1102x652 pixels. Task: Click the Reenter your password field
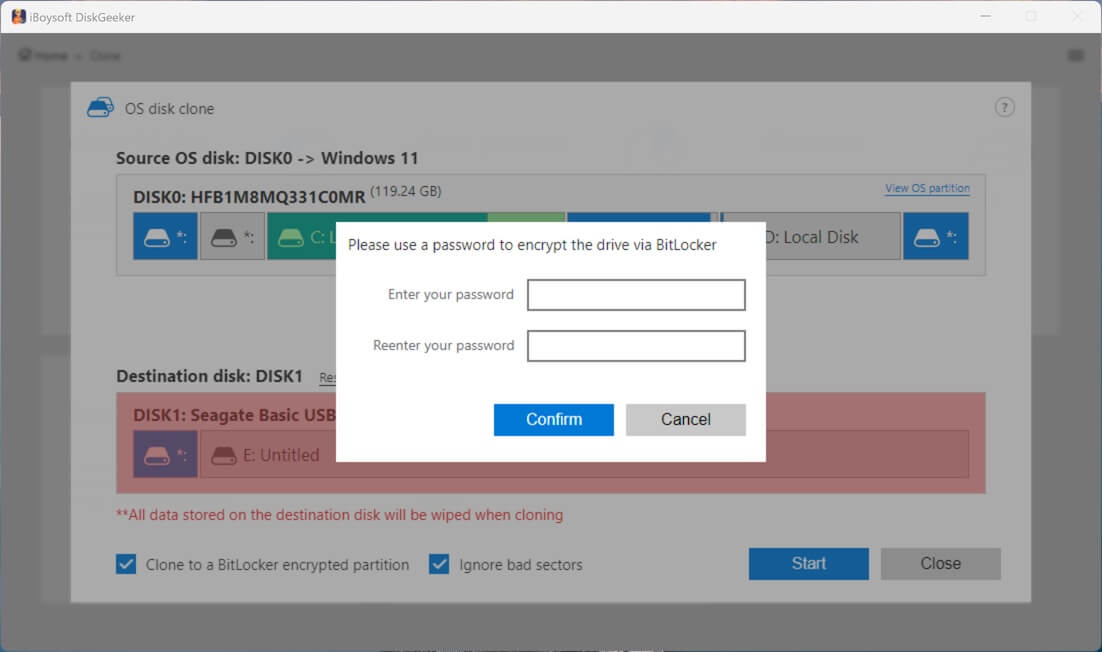point(636,346)
